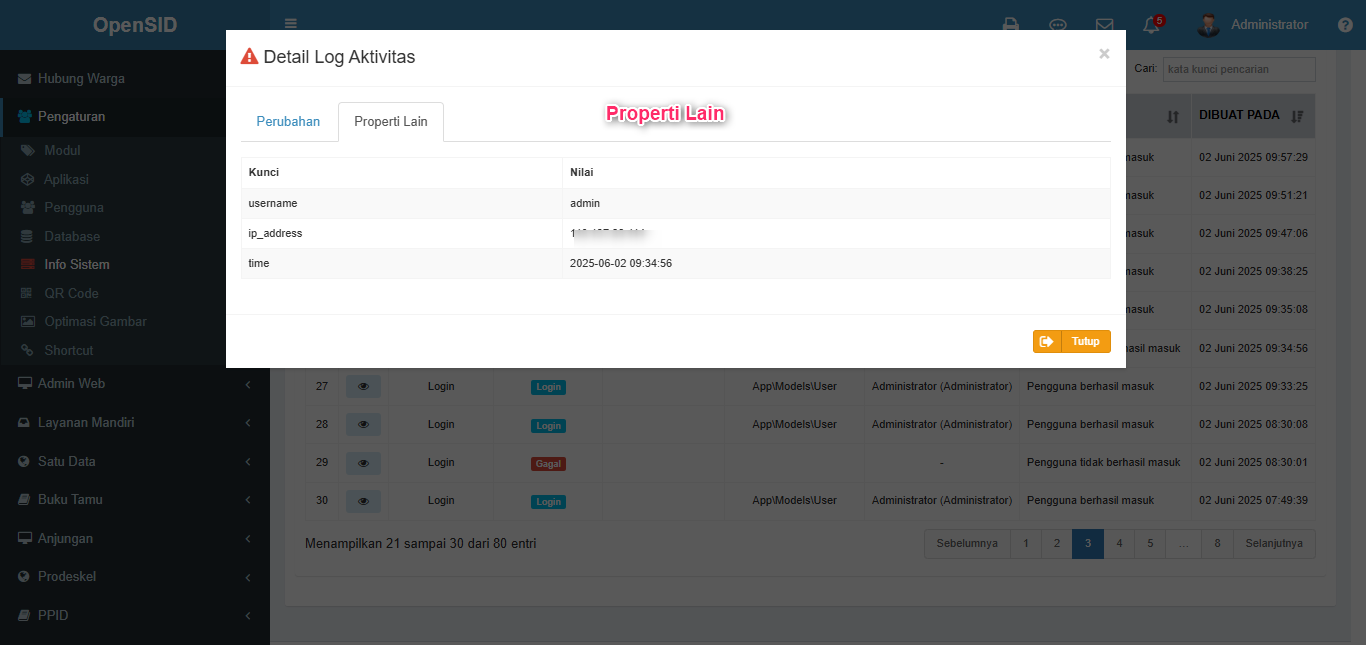Image resolution: width=1366 pixels, height=645 pixels.
Task: Click the time value 2025-06-02 09:34:56
Action: pos(621,263)
